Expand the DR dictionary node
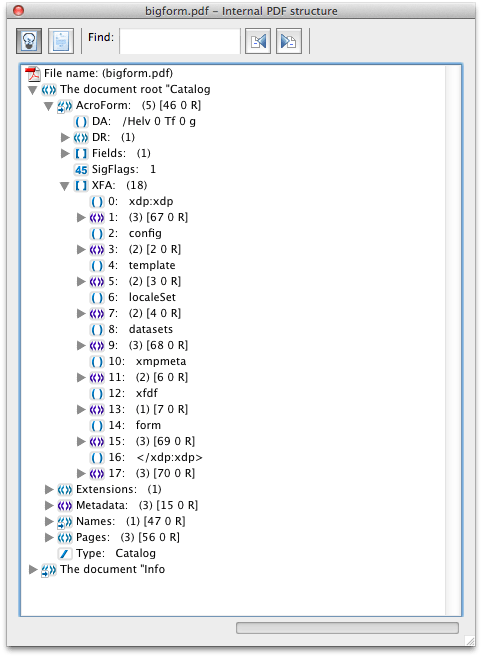The width and height of the screenshot is (482, 657). click(x=65, y=137)
